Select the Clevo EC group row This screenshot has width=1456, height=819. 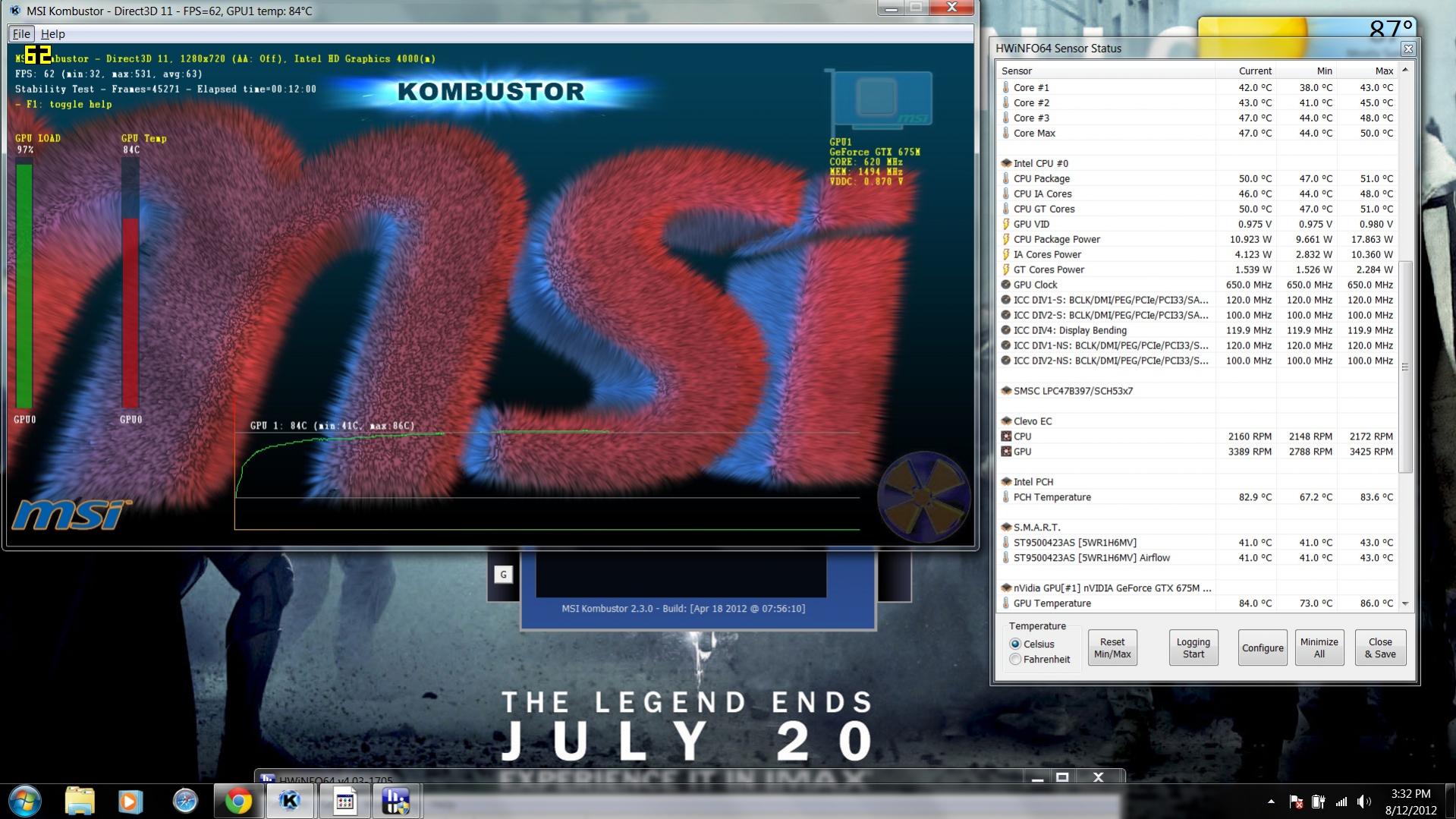(1197, 421)
